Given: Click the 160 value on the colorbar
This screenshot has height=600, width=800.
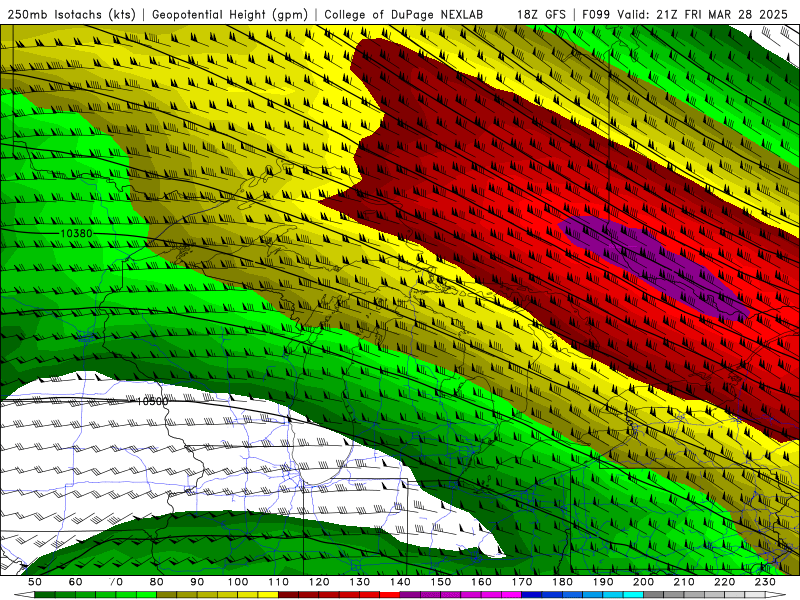Looking at the screenshot, I should coord(481,582).
